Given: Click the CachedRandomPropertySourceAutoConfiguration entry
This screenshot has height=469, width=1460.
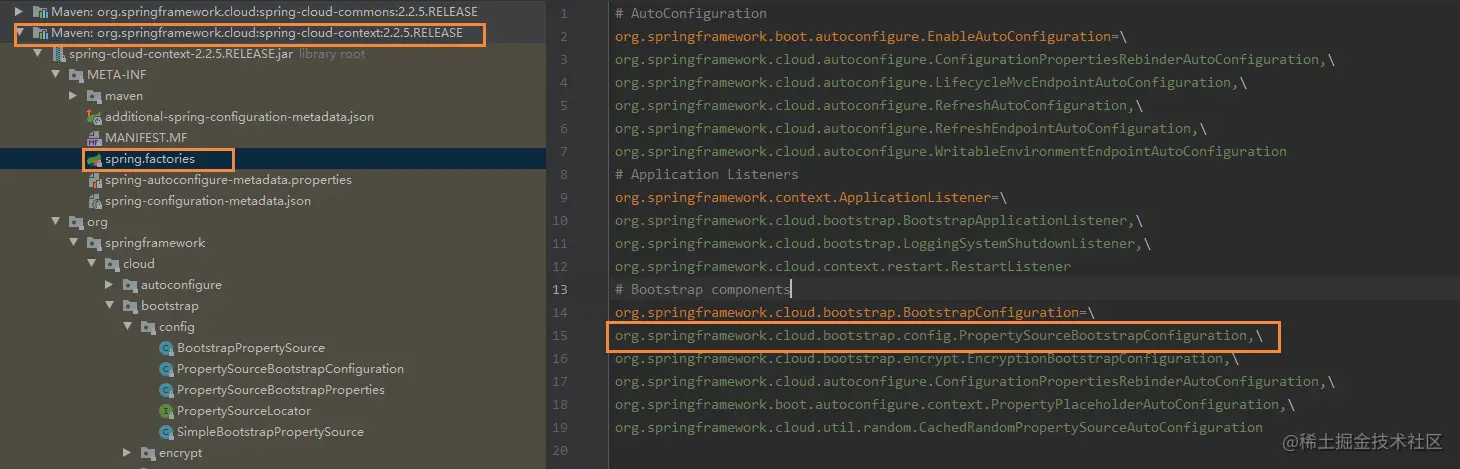Looking at the screenshot, I should [939, 428].
